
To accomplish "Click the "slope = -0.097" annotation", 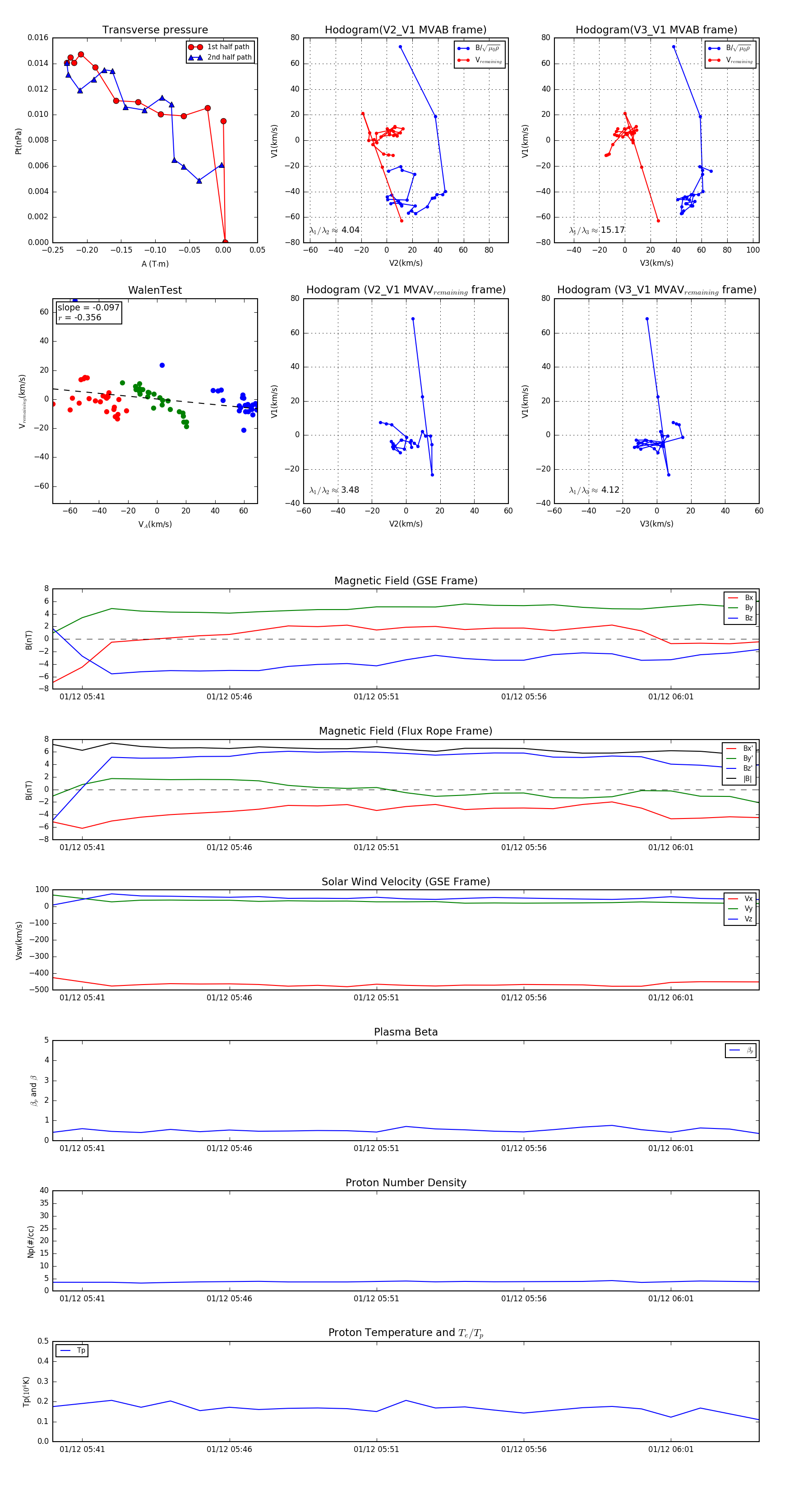I will click(x=88, y=308).
